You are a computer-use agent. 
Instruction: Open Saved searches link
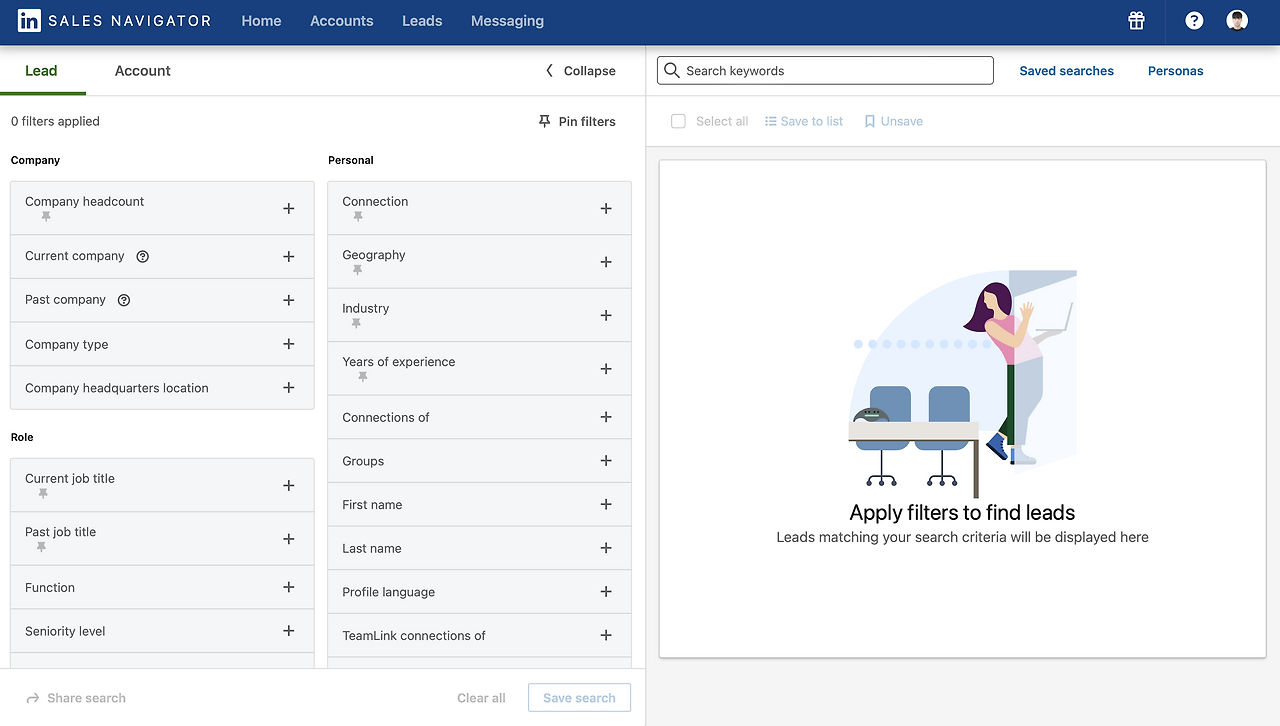click(x=1067, y=71)
